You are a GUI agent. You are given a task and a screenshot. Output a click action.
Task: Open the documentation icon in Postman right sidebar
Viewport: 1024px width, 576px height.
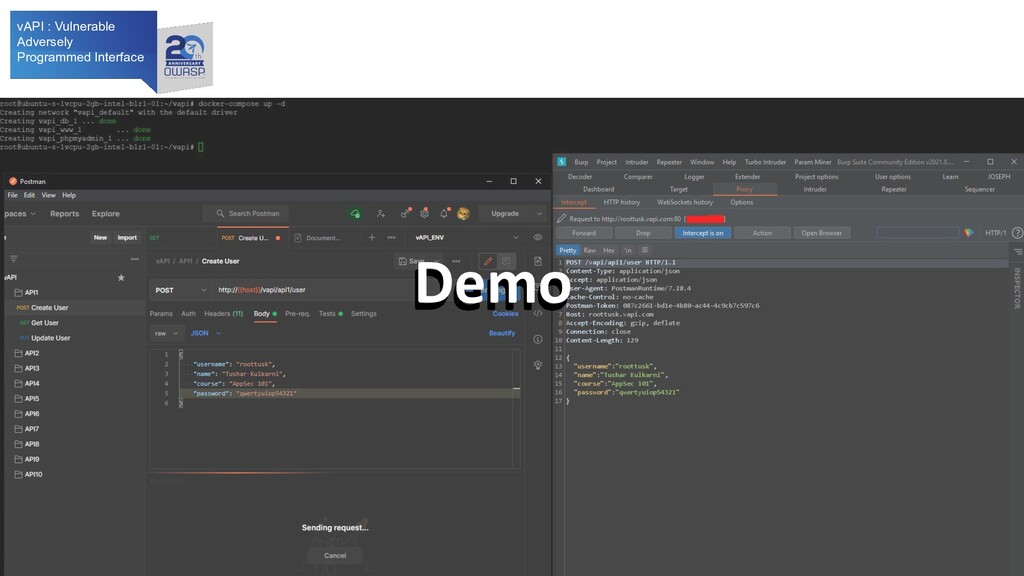coord(537,261)
